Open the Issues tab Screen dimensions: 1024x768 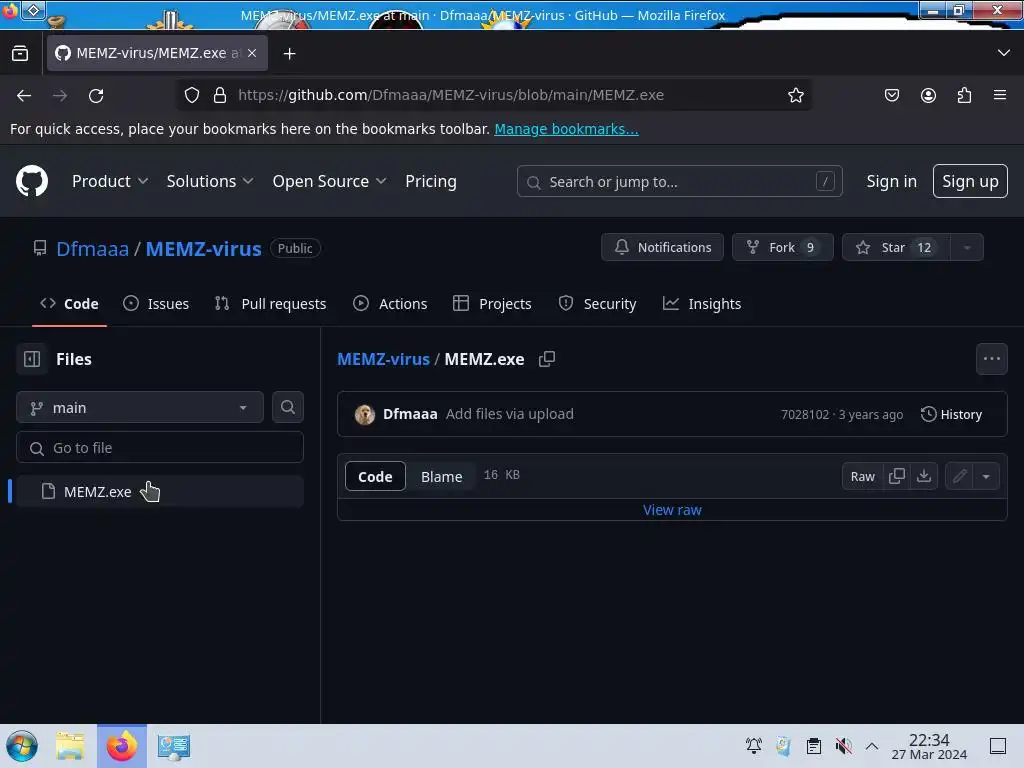click(x=156, y=304)
